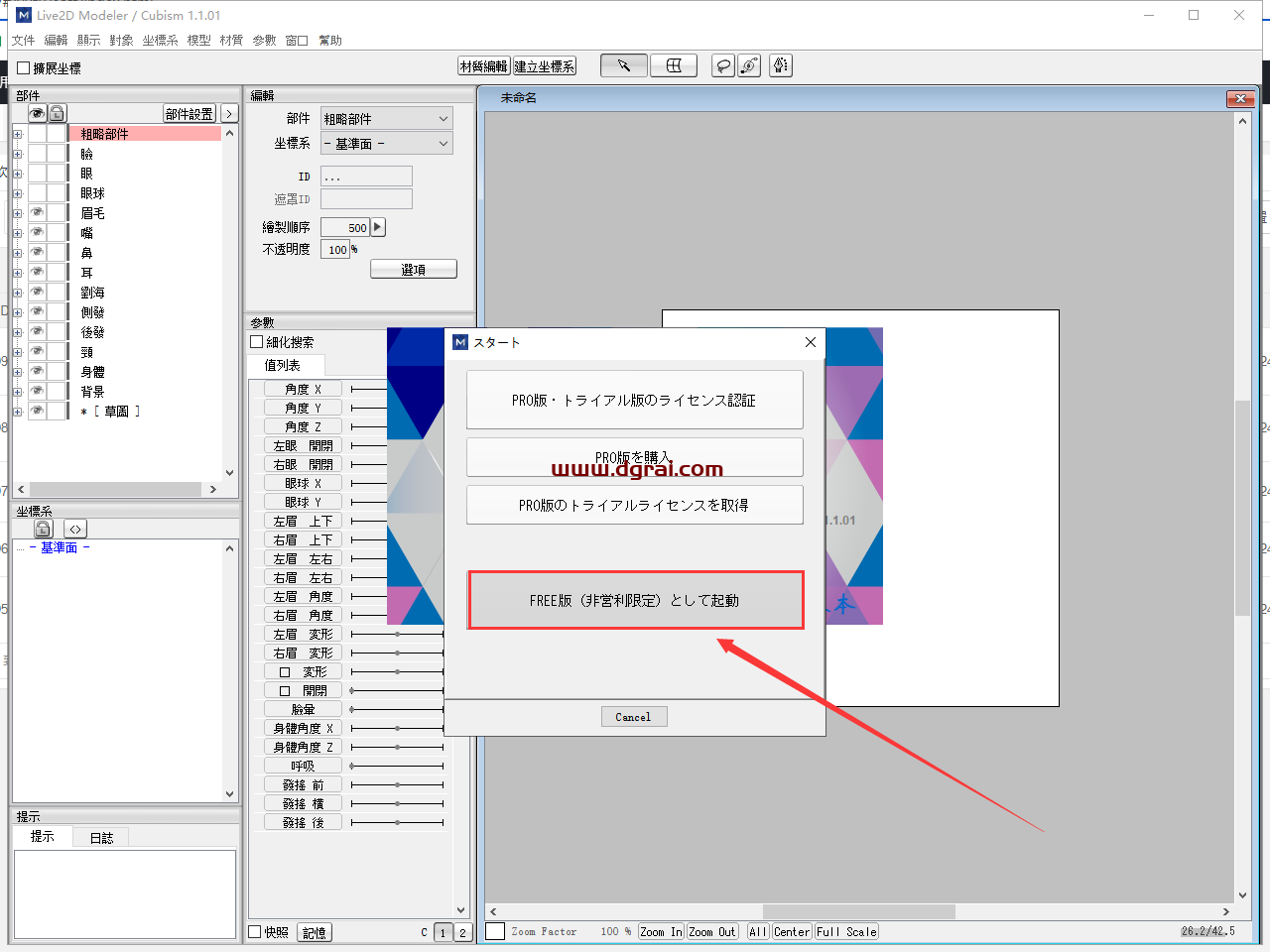Open the 顯示 menu
1270x952 pixels.
(88, 41)
